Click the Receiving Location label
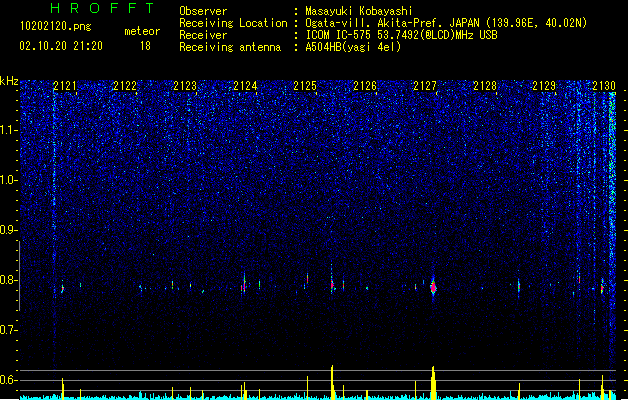This screenshot has width=629, height=400. tap(233, 23)
